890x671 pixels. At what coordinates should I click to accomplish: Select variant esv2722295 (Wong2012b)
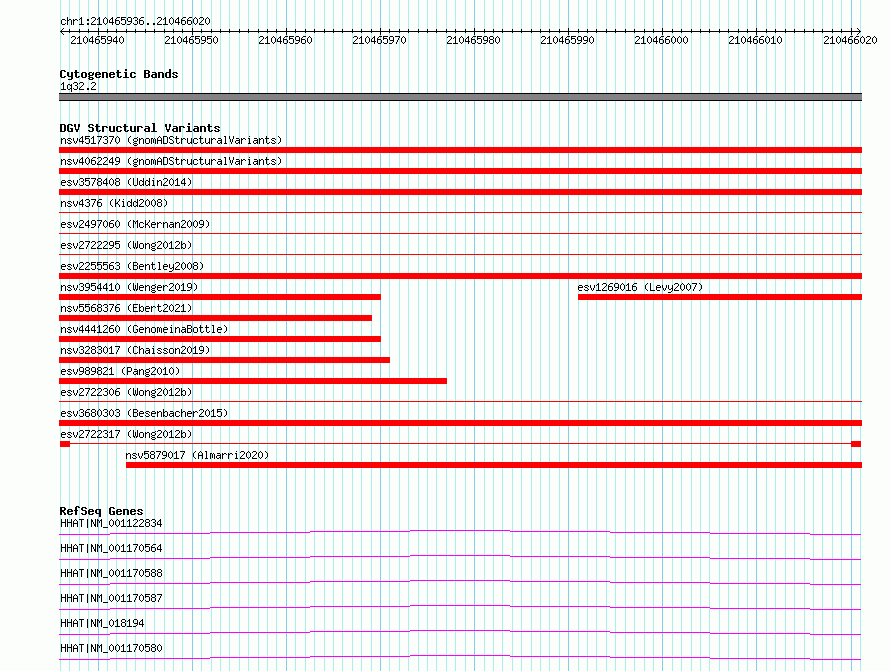pyautogui.click(x=126, y=245)
